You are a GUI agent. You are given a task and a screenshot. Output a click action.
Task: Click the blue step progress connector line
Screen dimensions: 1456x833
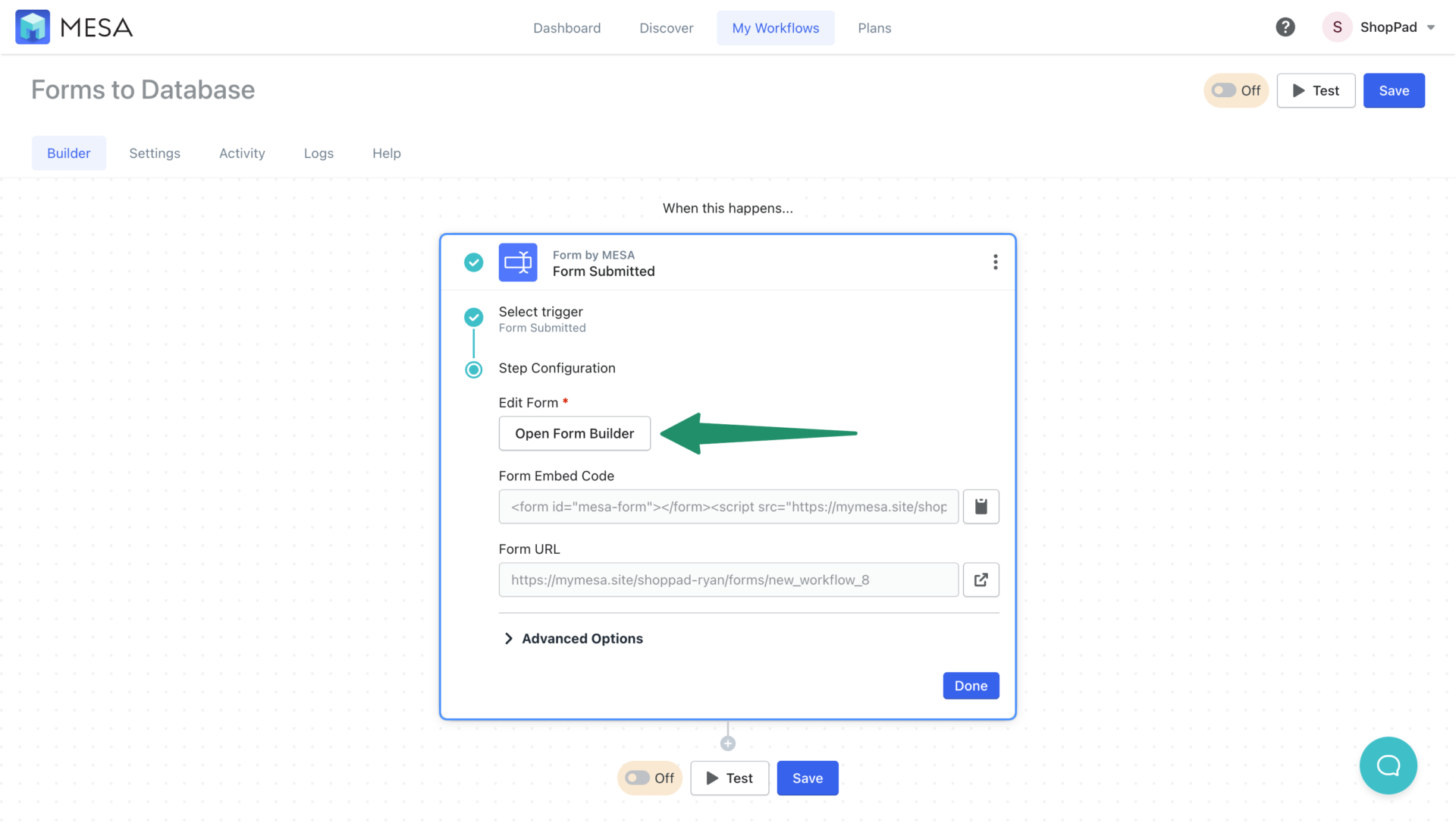click(473, 343)
